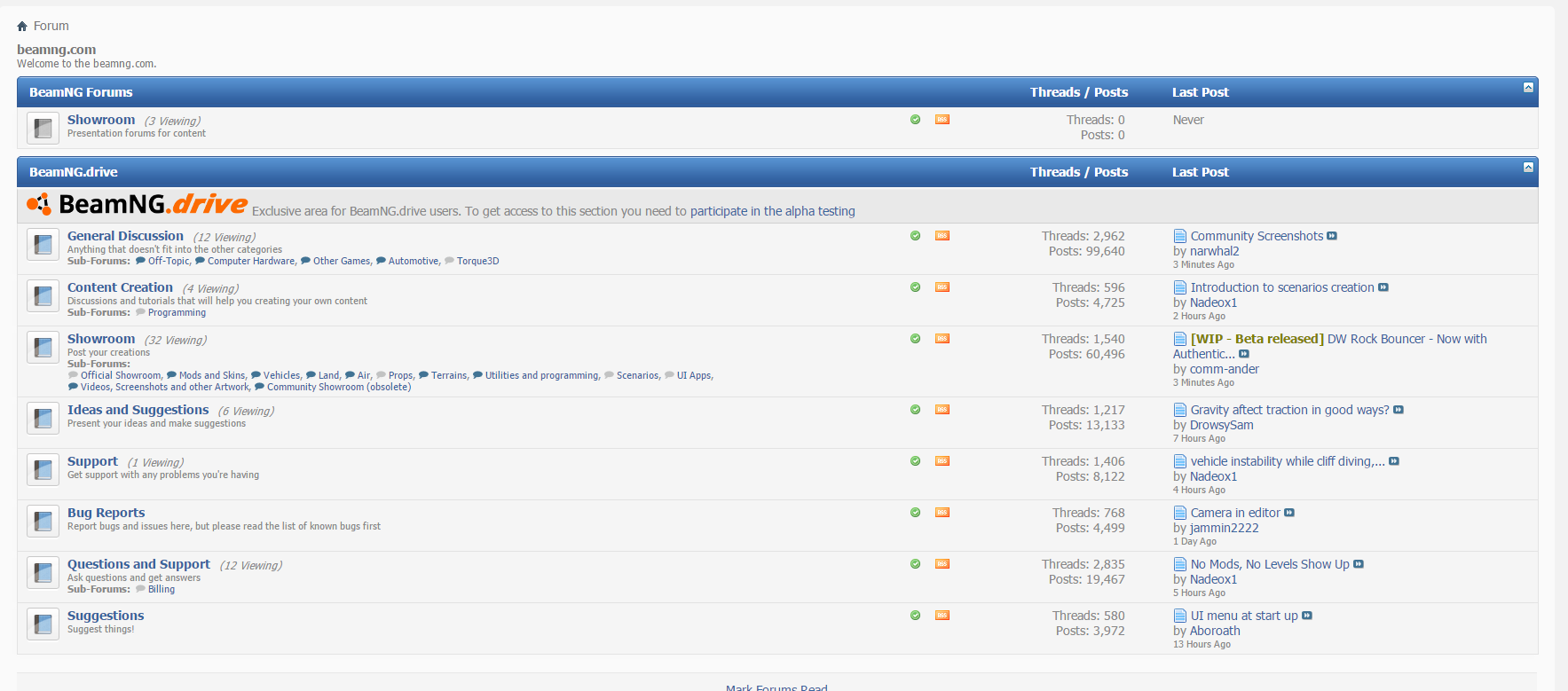Open the BeamNG.drive category header link
The image size is (1568, 691).
point(74,172)
